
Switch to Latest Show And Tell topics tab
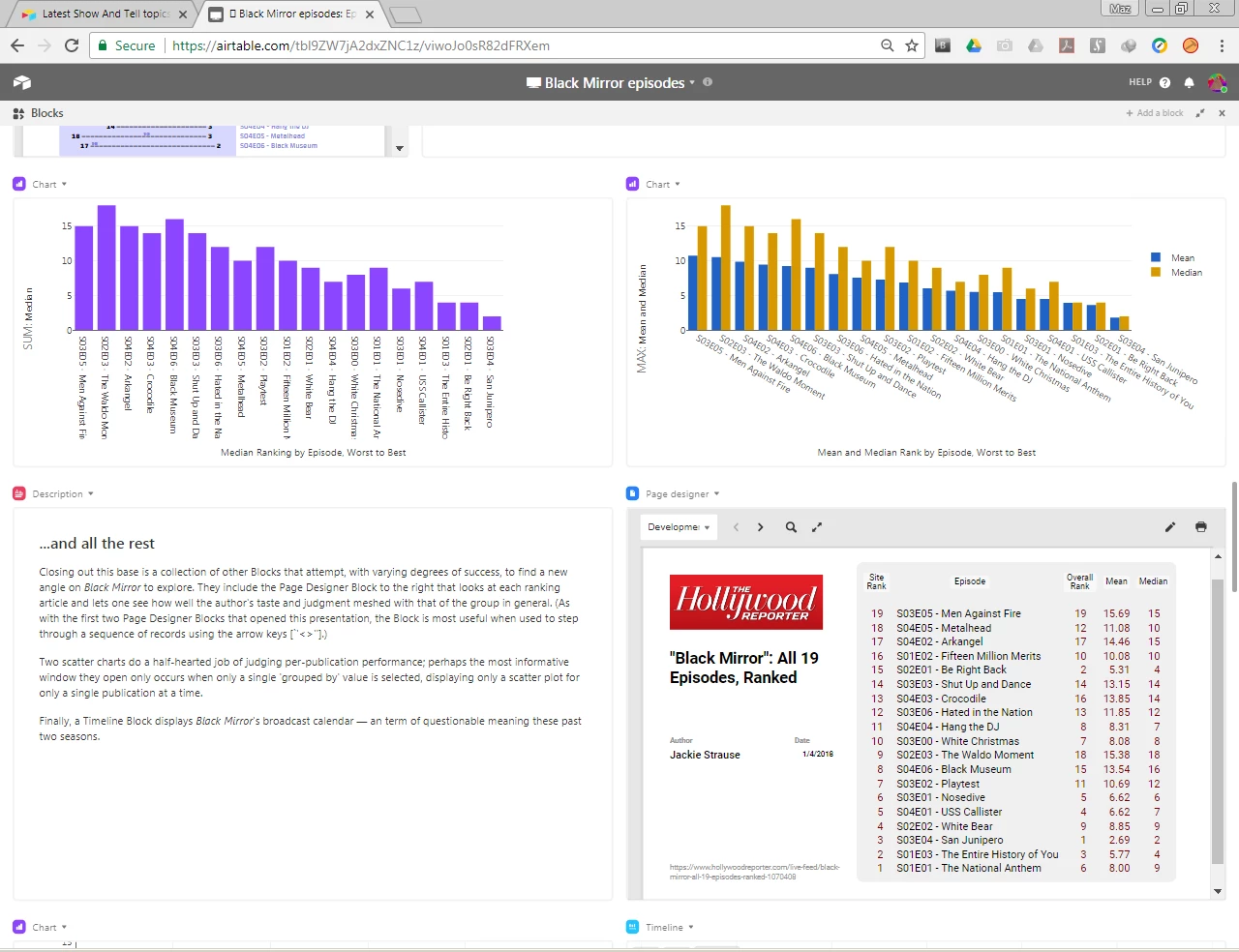[x=105, y=14]
